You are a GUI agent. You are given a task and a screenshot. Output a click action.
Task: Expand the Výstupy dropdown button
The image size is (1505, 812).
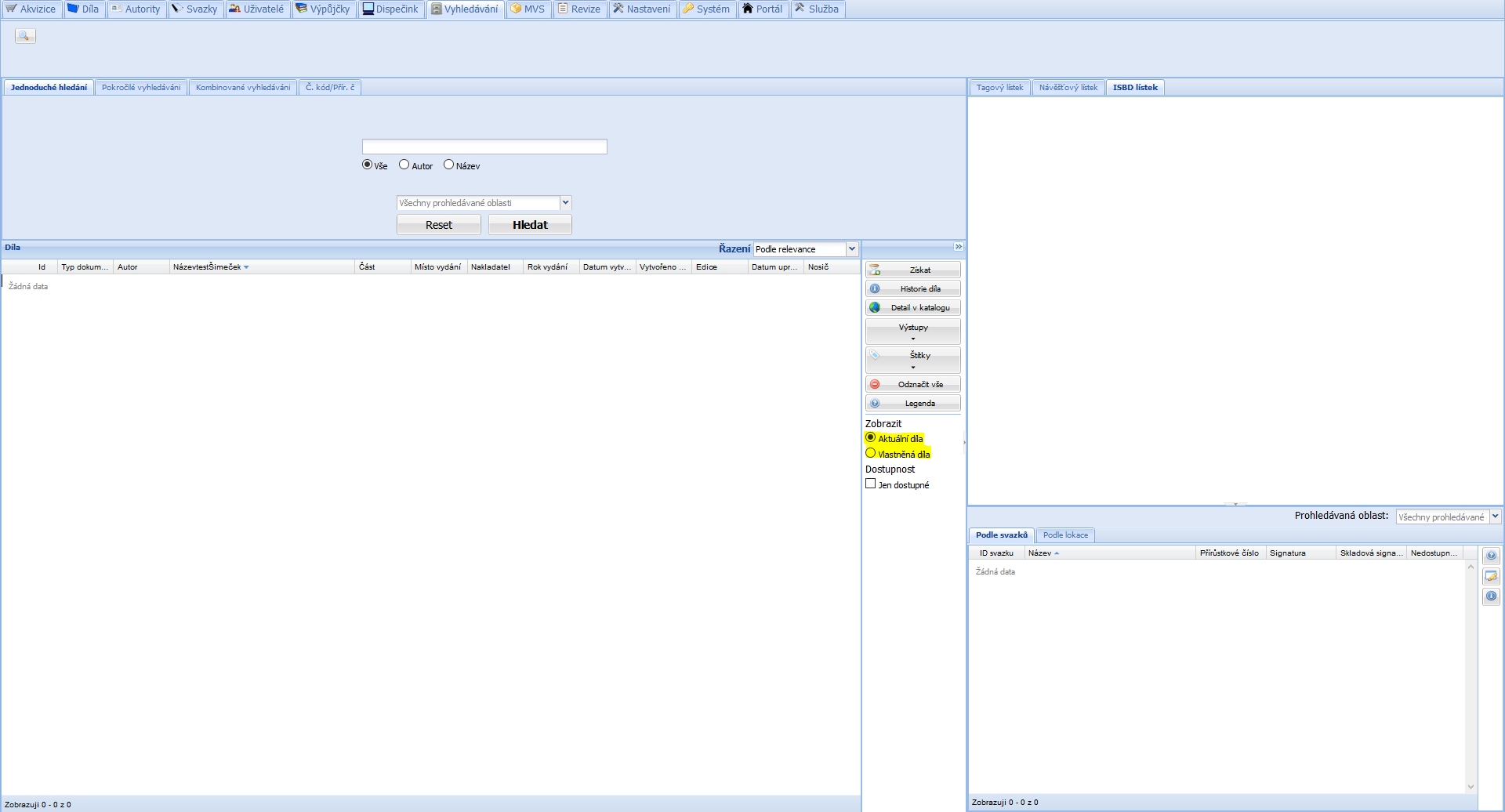[912, 332]
